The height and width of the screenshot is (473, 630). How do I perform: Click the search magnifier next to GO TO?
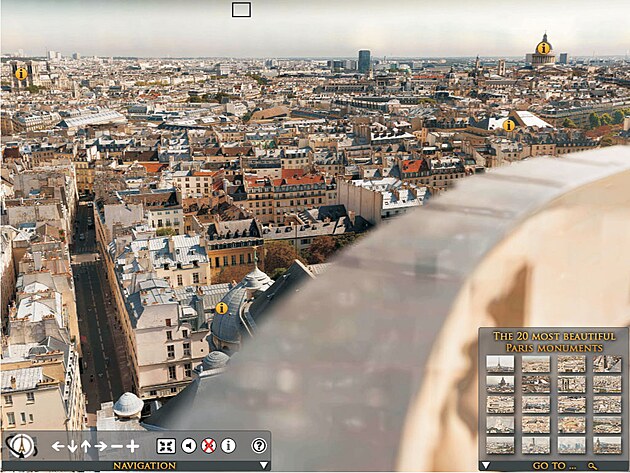[x=592, y=465]
